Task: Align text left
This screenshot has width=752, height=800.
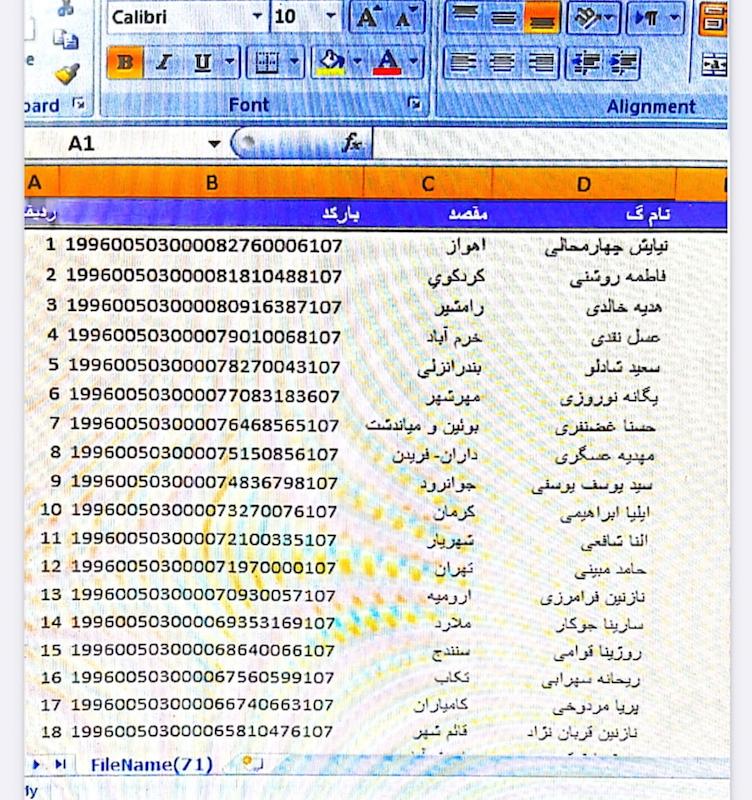Action: 463,63
